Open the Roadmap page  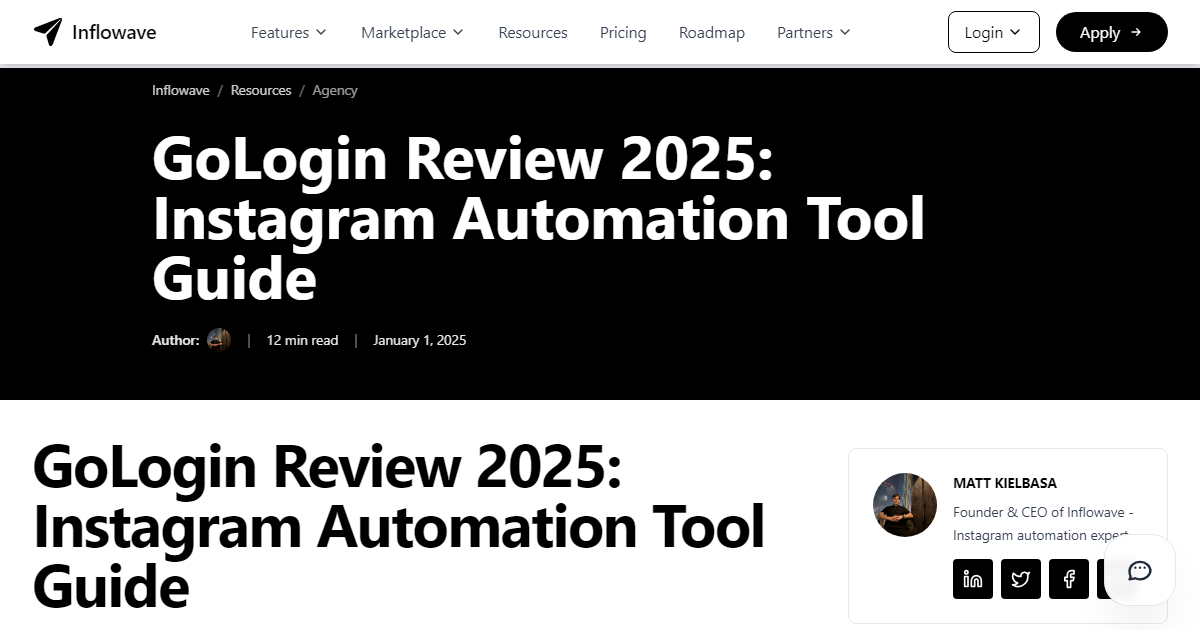[x=712, y=33]
